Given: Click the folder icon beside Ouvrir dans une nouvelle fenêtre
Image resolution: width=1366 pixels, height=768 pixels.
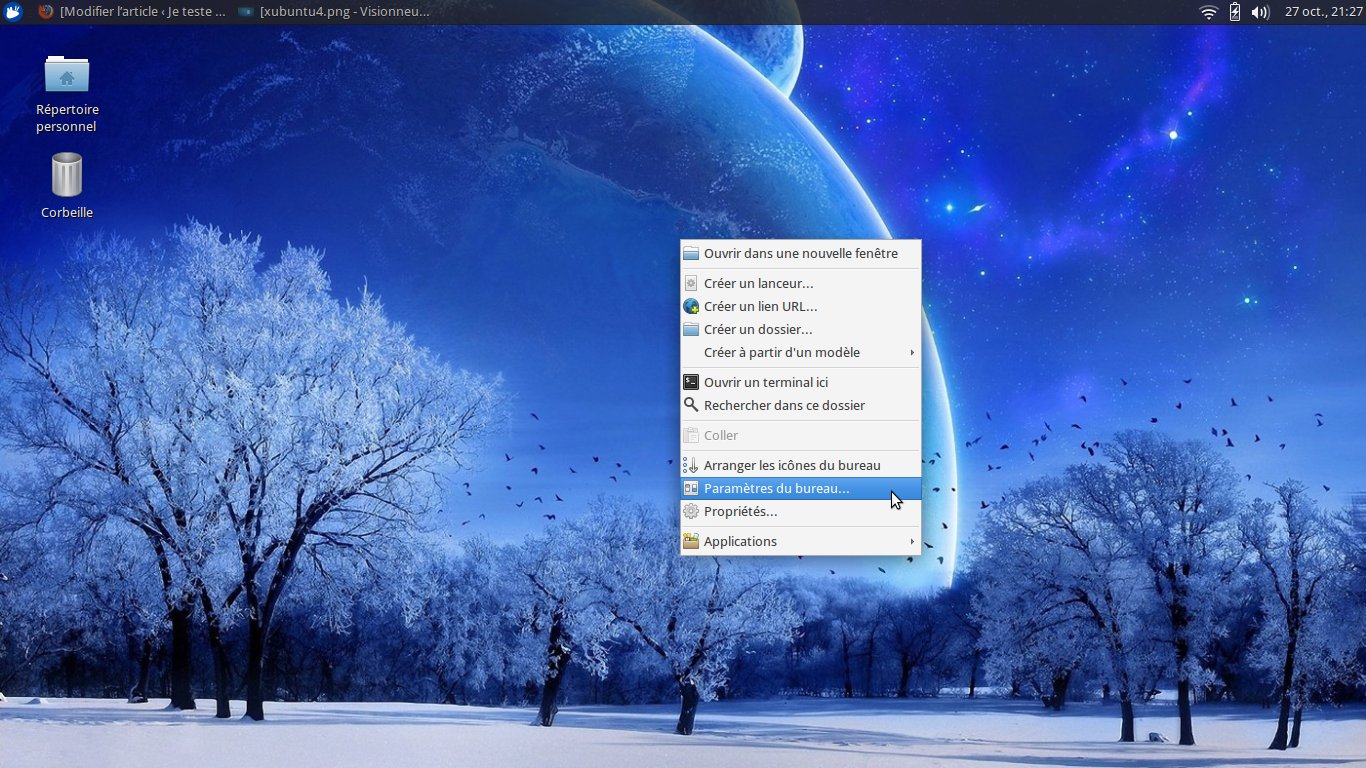Looking at the screenshot, I should (x=691, y=253).
